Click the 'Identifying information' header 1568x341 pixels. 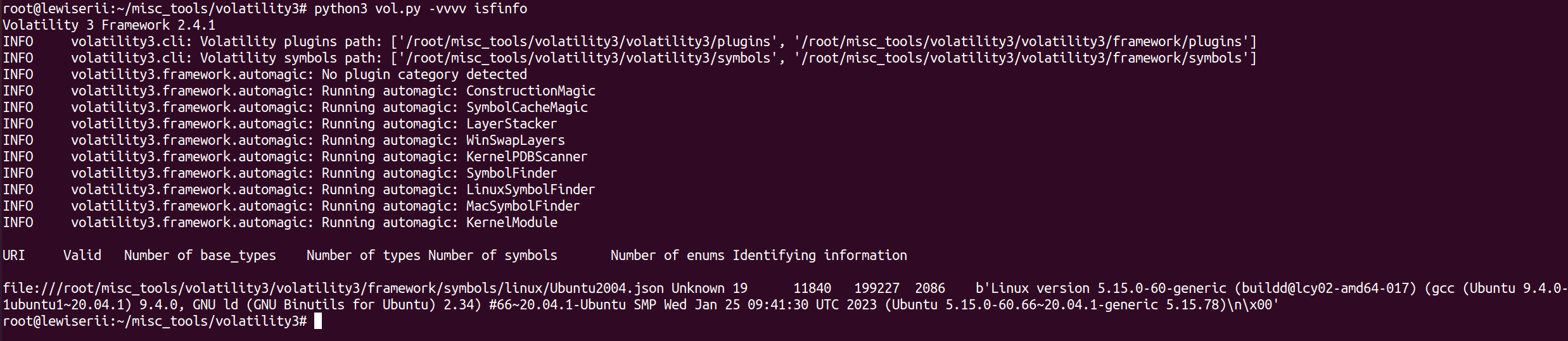pyautogui.click(x=820, y=256)
